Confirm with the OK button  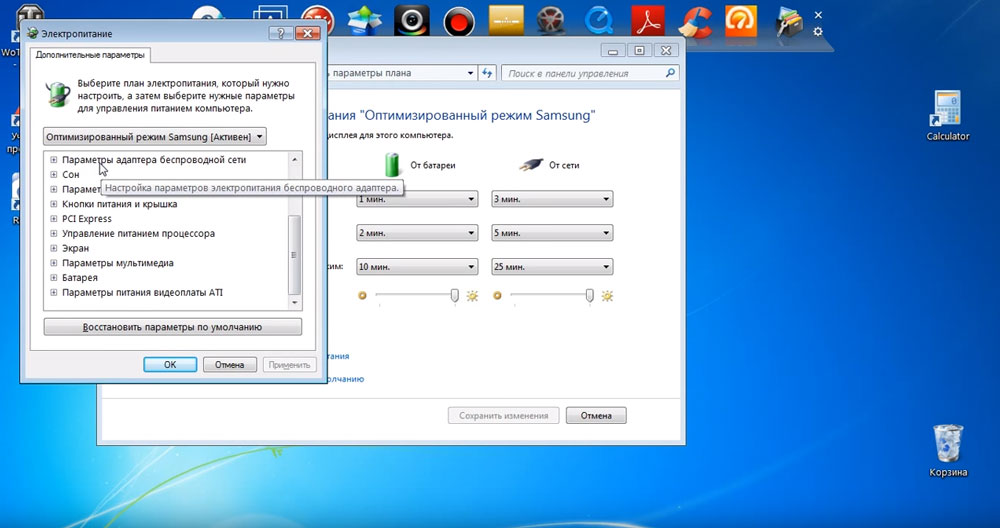point(170,365)
